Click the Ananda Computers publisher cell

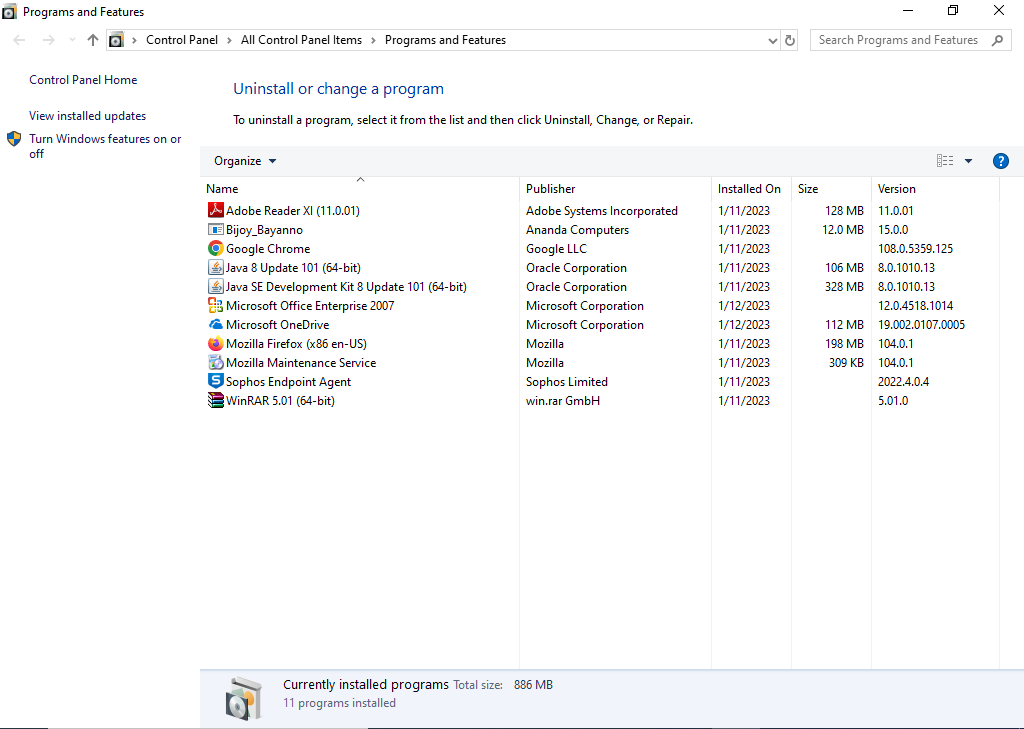tap(577, 229)
